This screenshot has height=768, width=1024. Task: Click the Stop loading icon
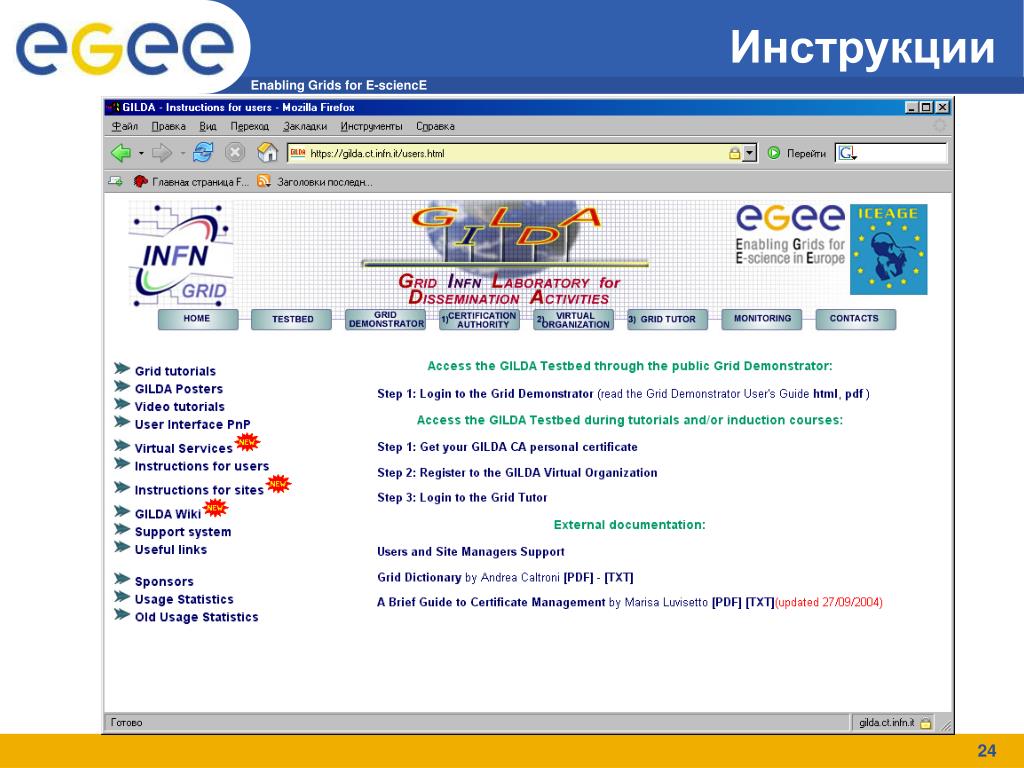point(235,153)
